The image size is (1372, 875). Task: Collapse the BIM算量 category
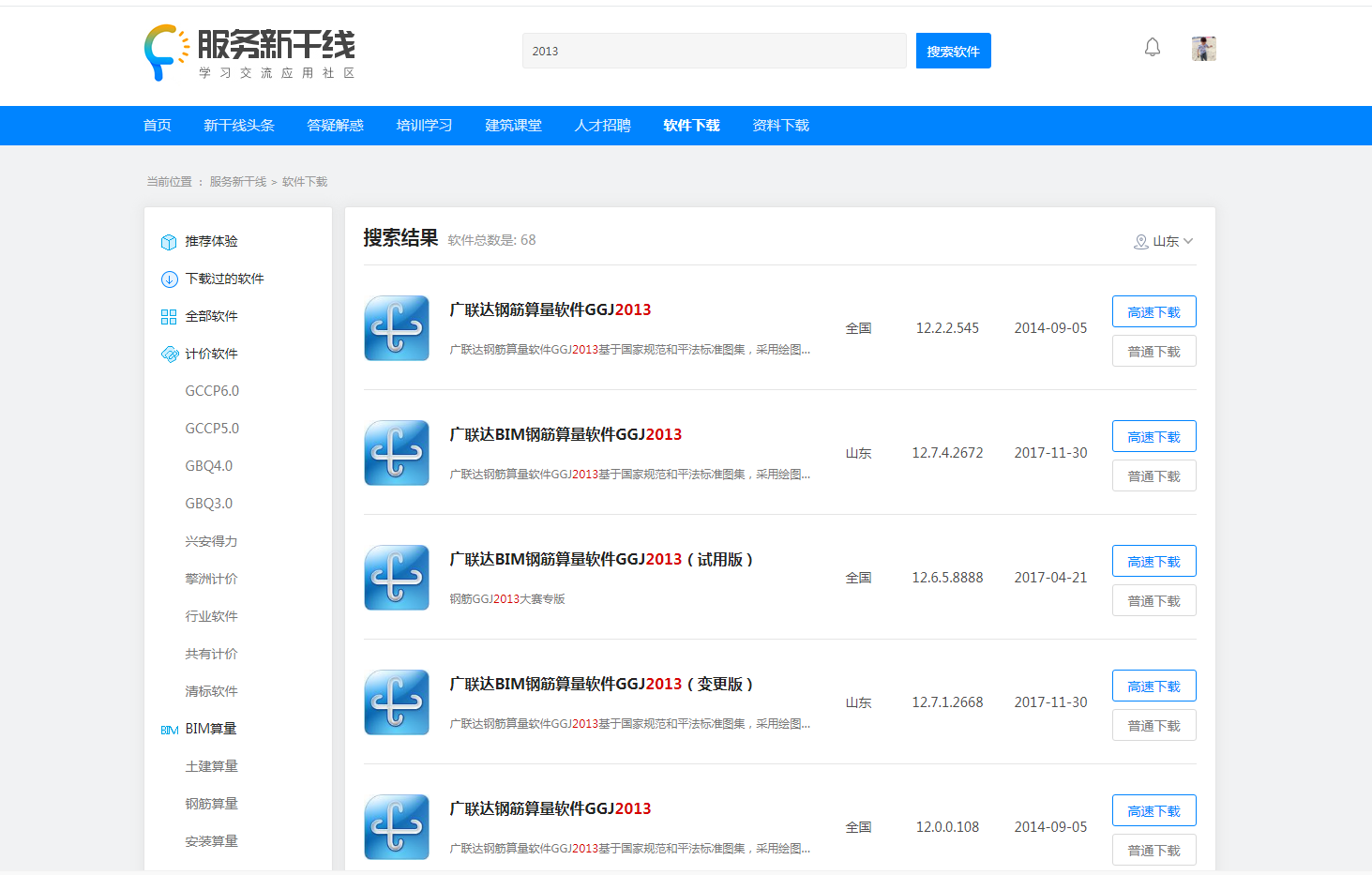click(x=211, y=729)
